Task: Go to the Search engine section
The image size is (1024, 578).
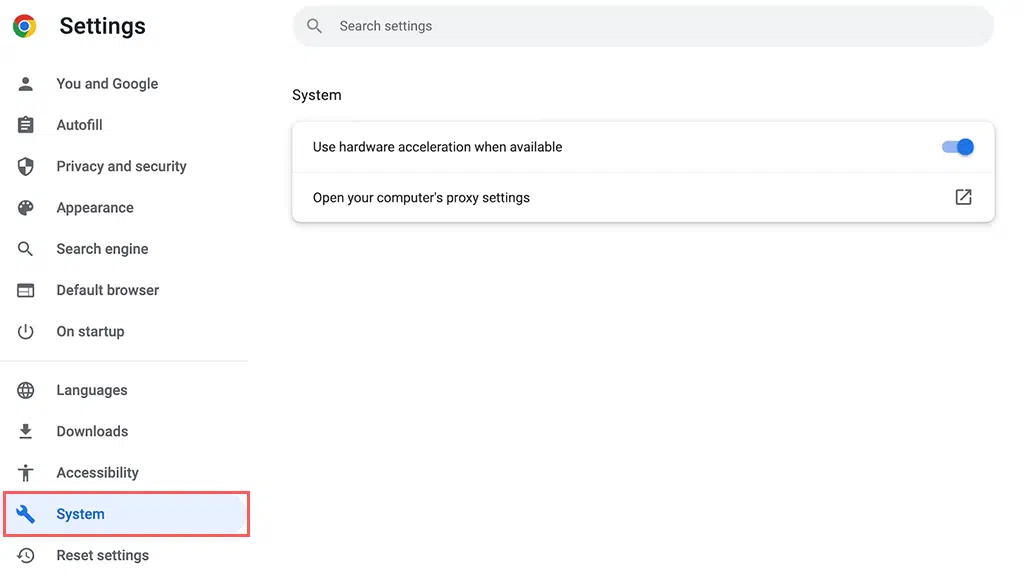Action: point(102,249)
